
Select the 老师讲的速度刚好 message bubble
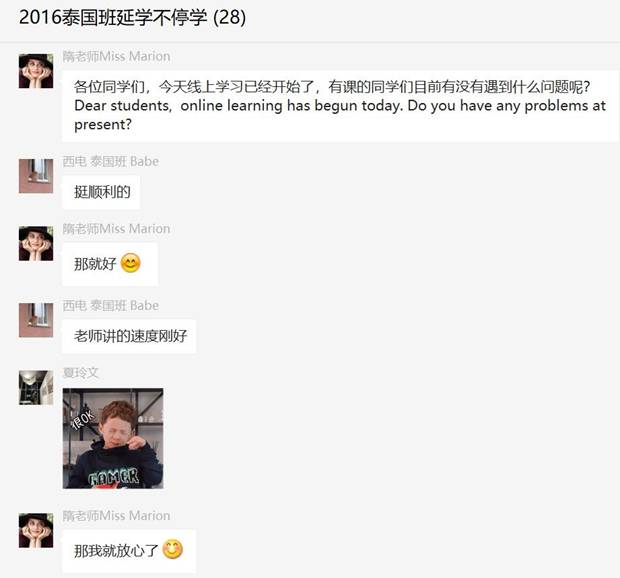[x=129, y=336]
